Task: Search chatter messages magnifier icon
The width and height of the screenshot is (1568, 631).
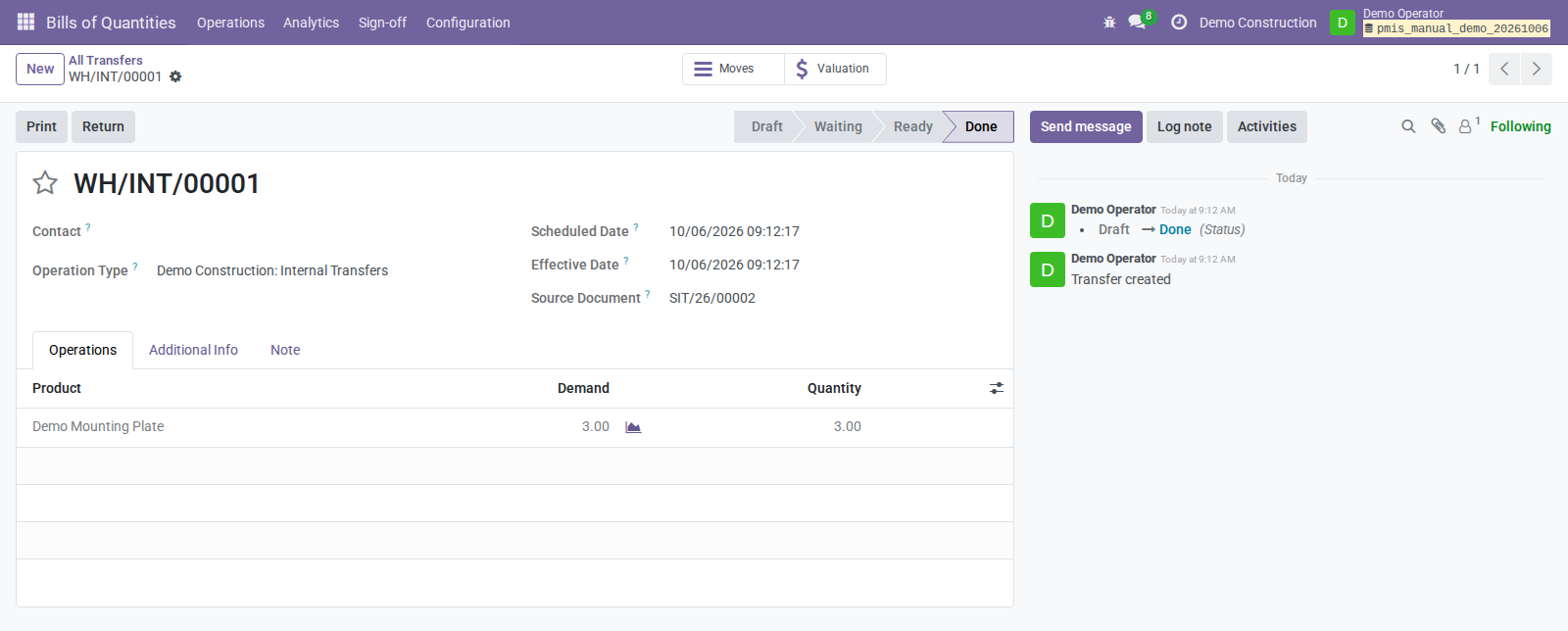Action: [x=1408, y=126]
